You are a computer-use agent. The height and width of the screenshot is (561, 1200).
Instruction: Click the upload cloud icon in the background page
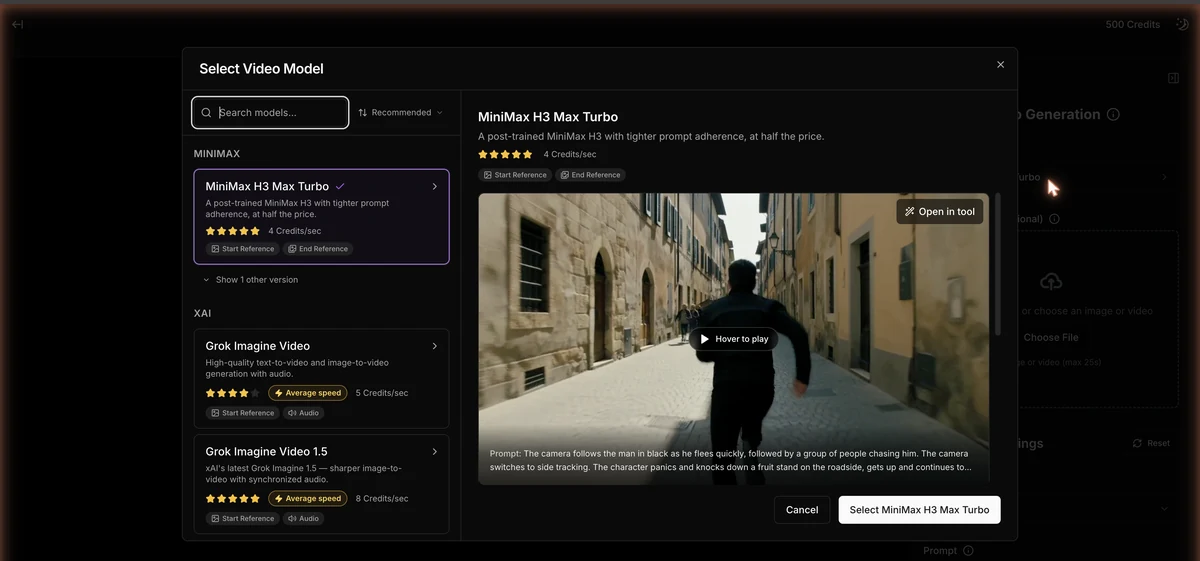1051,282
